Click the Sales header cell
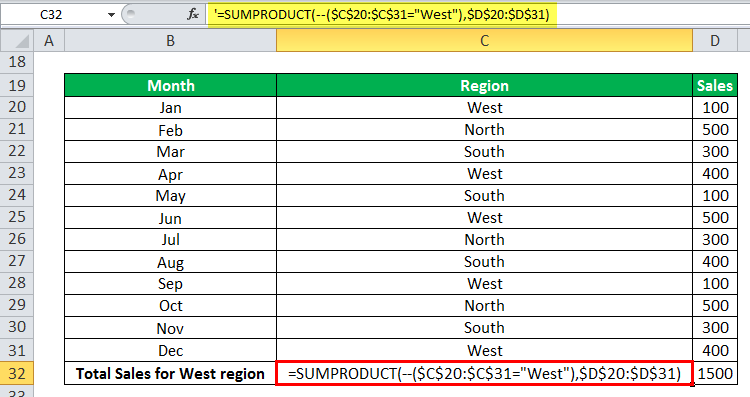The image size is (750, 397). pos(715,85)
